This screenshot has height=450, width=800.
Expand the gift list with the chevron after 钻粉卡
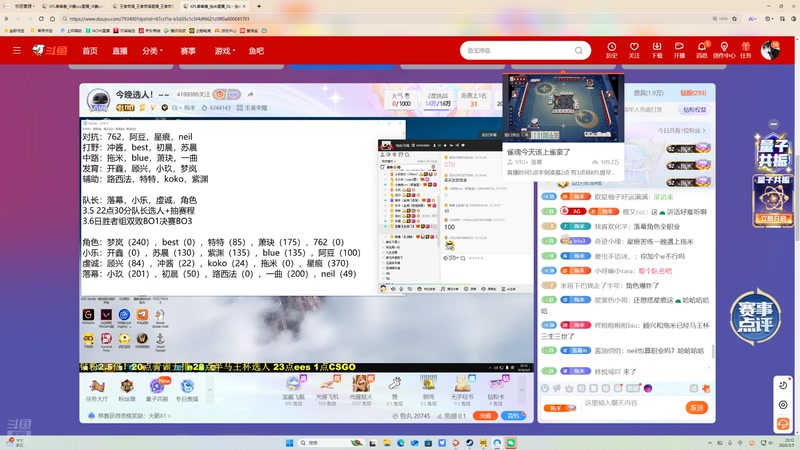pos(522,390)
